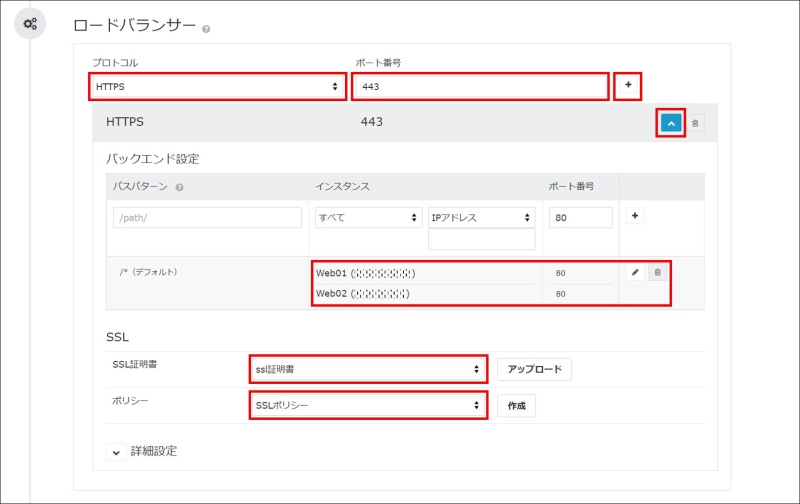The height and width of the screenshot is (504, 800).
Task: Click the アップロード button
Action: (x=534, y=369)
